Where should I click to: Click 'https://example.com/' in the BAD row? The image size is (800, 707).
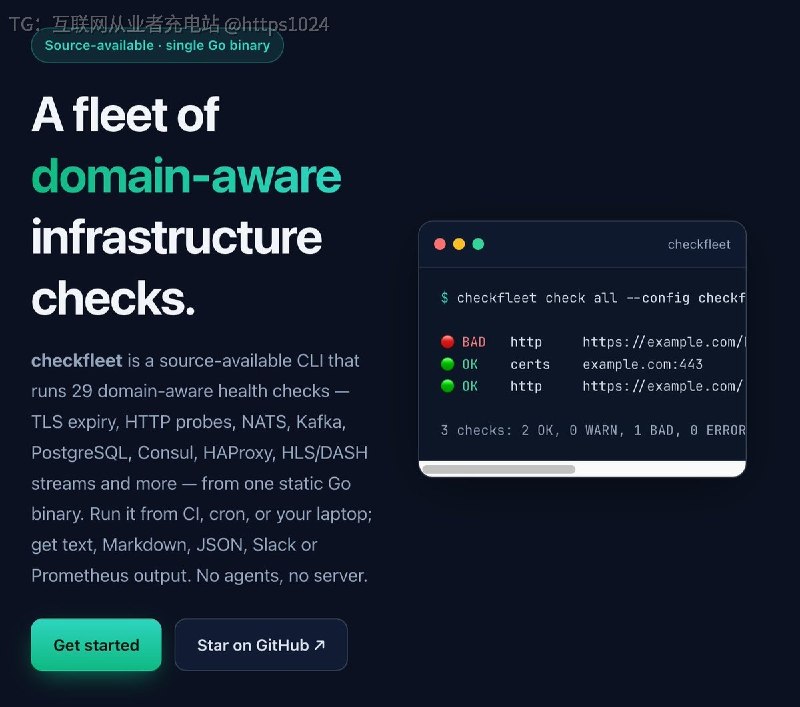point(664,342)
